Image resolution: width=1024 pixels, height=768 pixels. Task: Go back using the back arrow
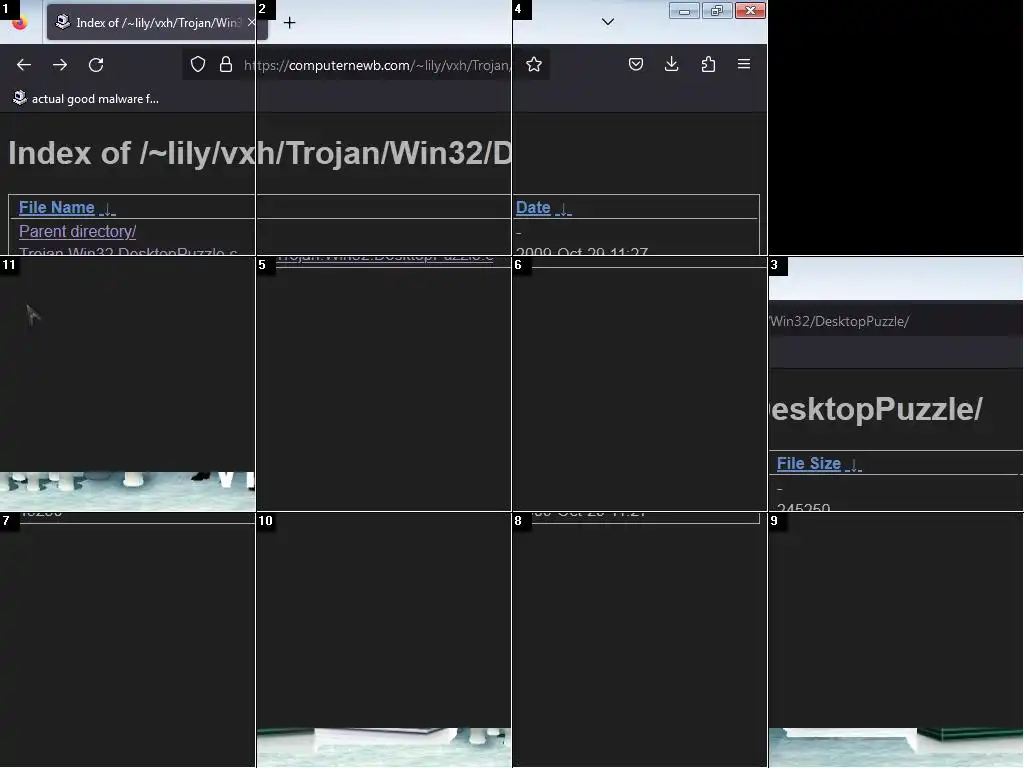click(24, 65)
